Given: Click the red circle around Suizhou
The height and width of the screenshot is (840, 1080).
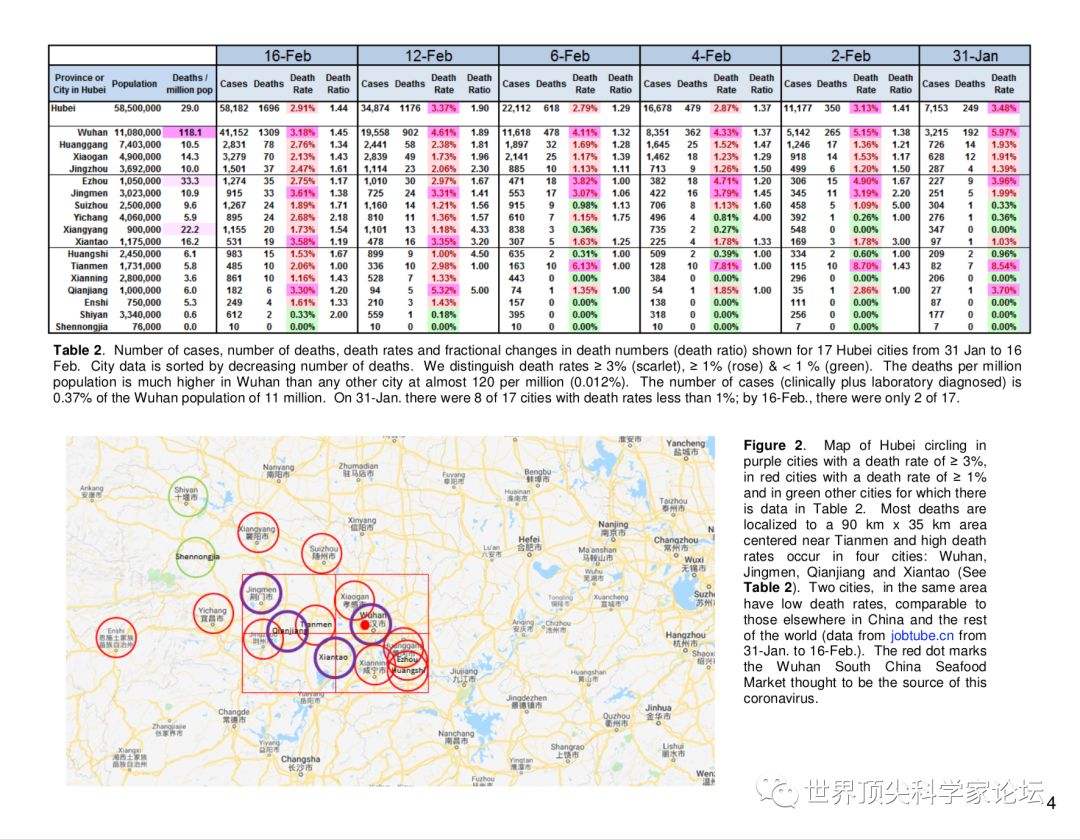Looking at the screenshot, I should [x=323, y=553].
